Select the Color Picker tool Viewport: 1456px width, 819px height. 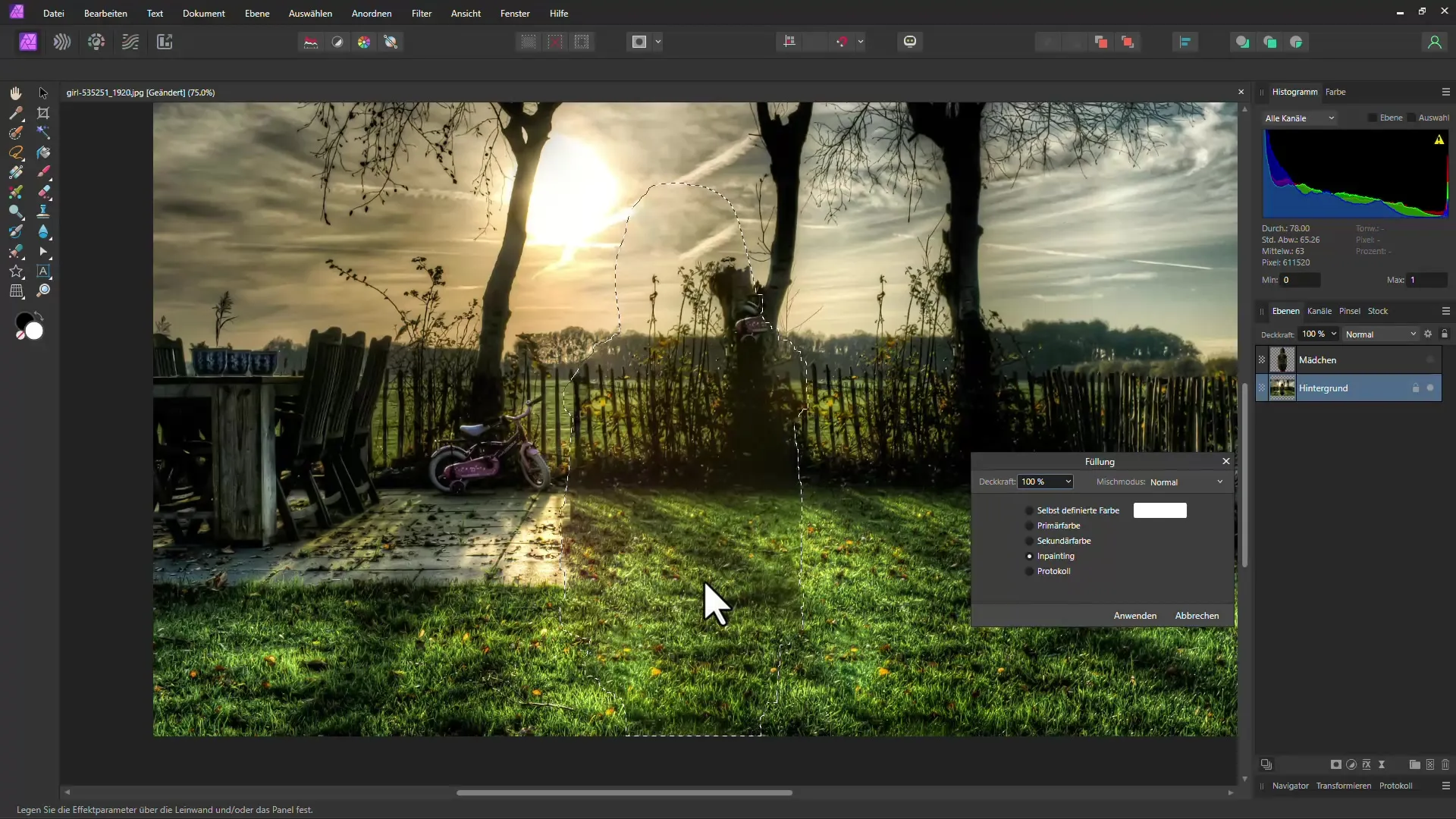[x=16, y=113]
